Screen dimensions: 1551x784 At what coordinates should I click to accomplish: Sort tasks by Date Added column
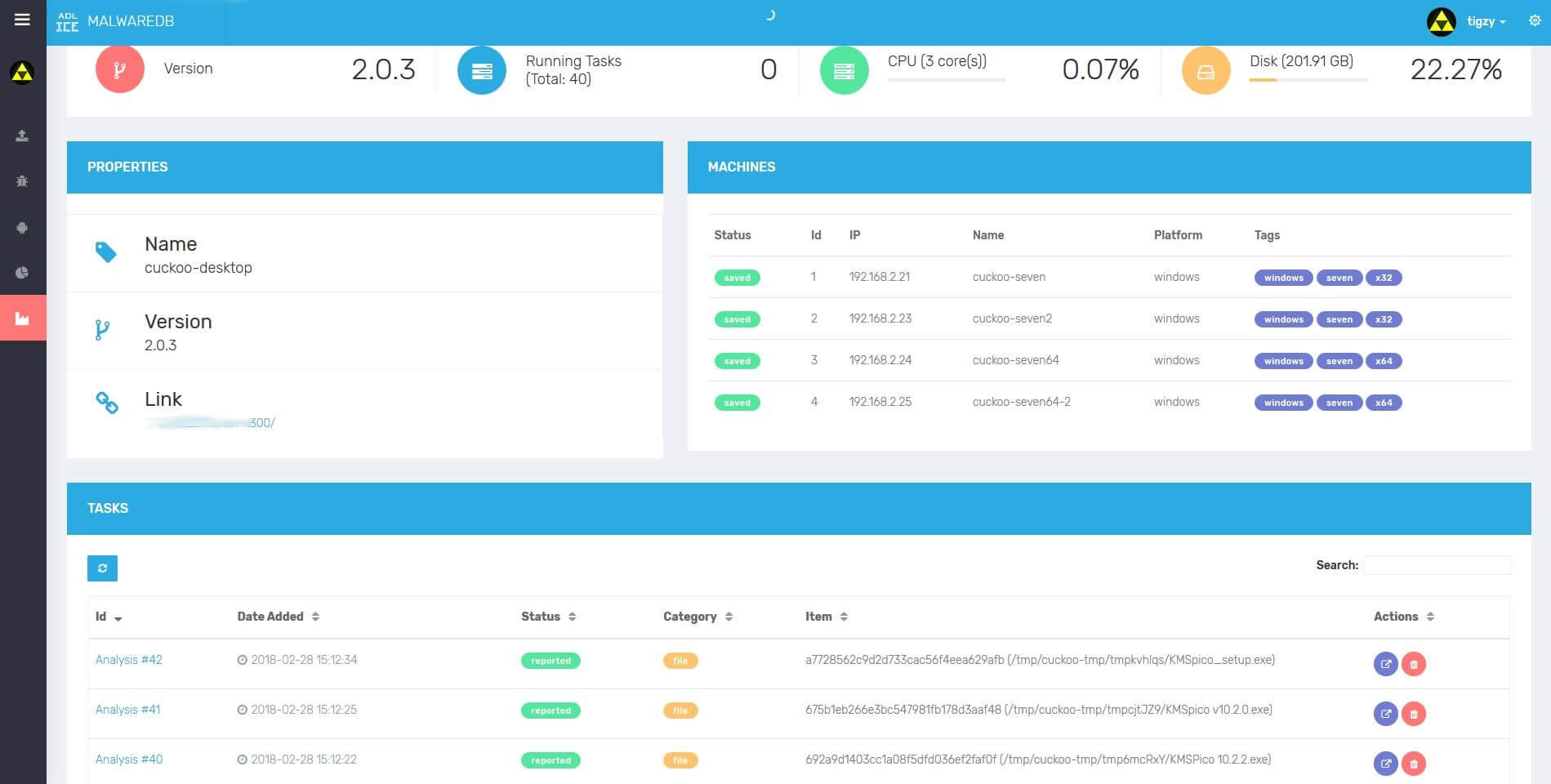(x=278, y=617)
